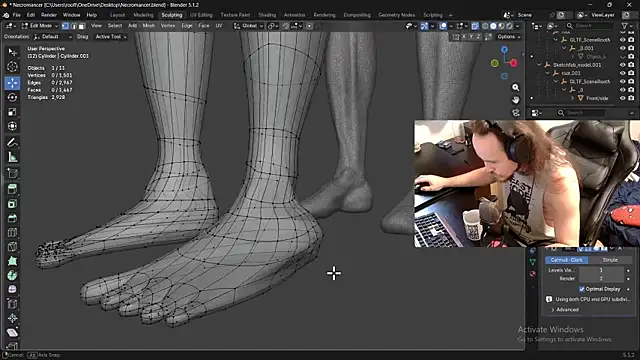Toggle viewport gizmos button
The height and width of the screenshot is (360, 640).
pos(424,26)
